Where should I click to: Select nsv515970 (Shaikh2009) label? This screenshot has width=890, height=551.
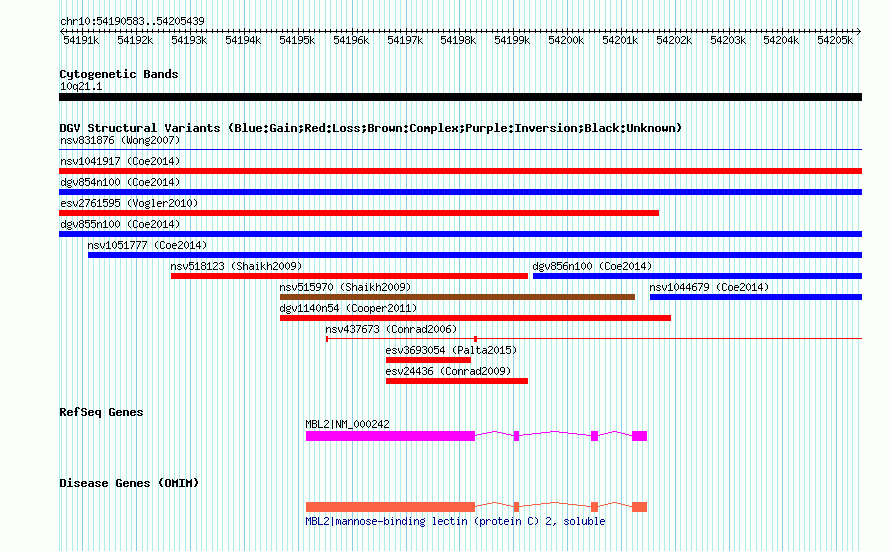345,287
